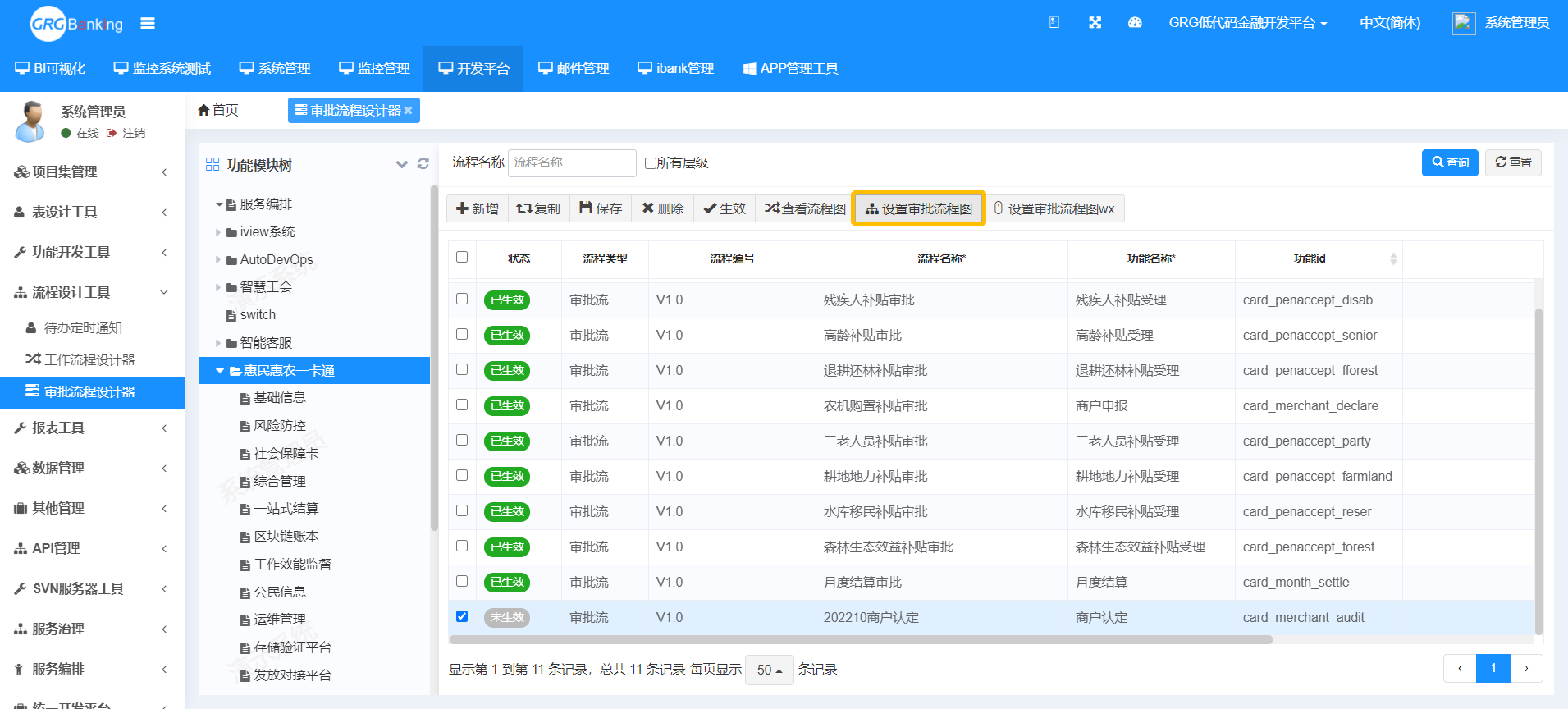
Task: Click 设置审批流程图 button
Action: click(919, 208)
